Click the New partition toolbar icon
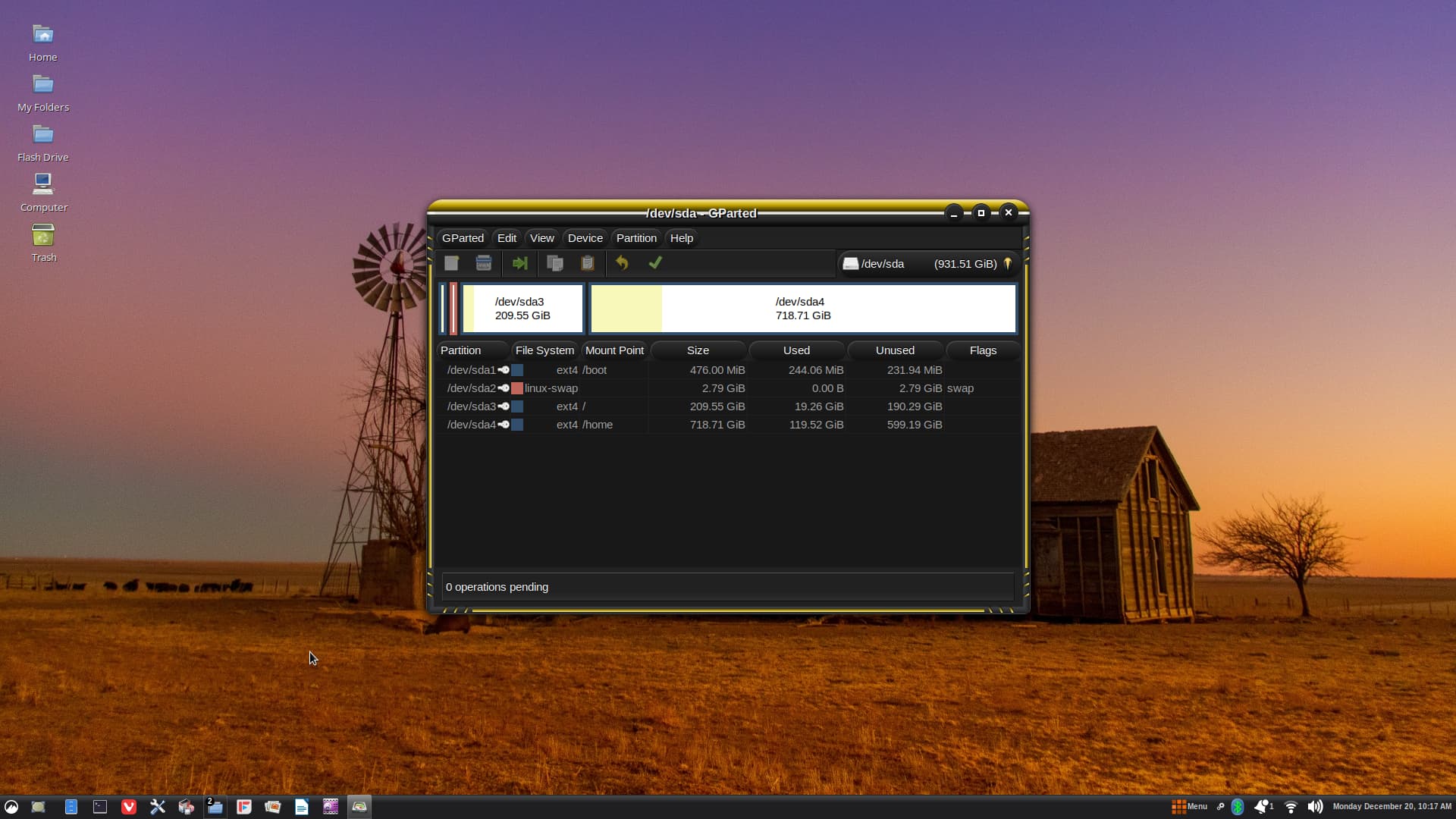Image resolution: width=1456 pixels, height=819 pixels. (451, 263)
